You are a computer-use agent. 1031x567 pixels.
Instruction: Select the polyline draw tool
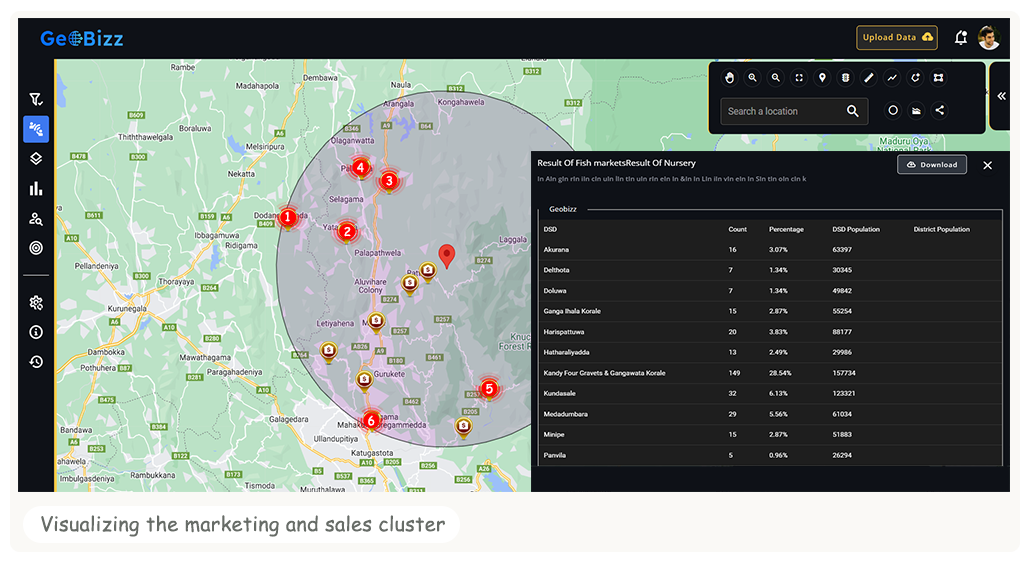(x=892, y=78)
